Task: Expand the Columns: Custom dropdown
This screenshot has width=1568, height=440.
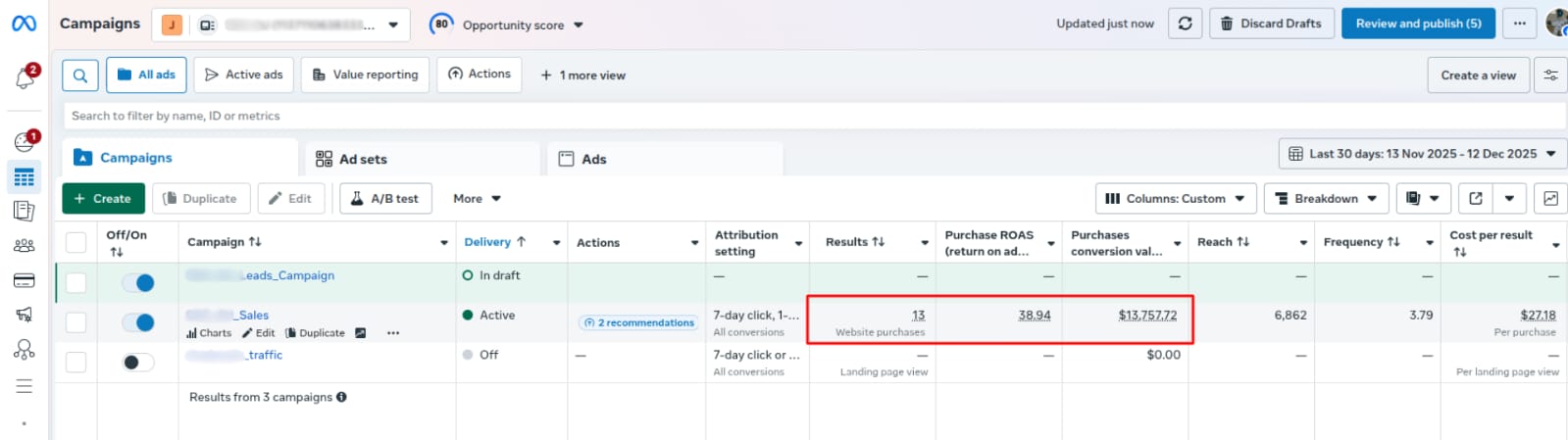Action: 1175,199
